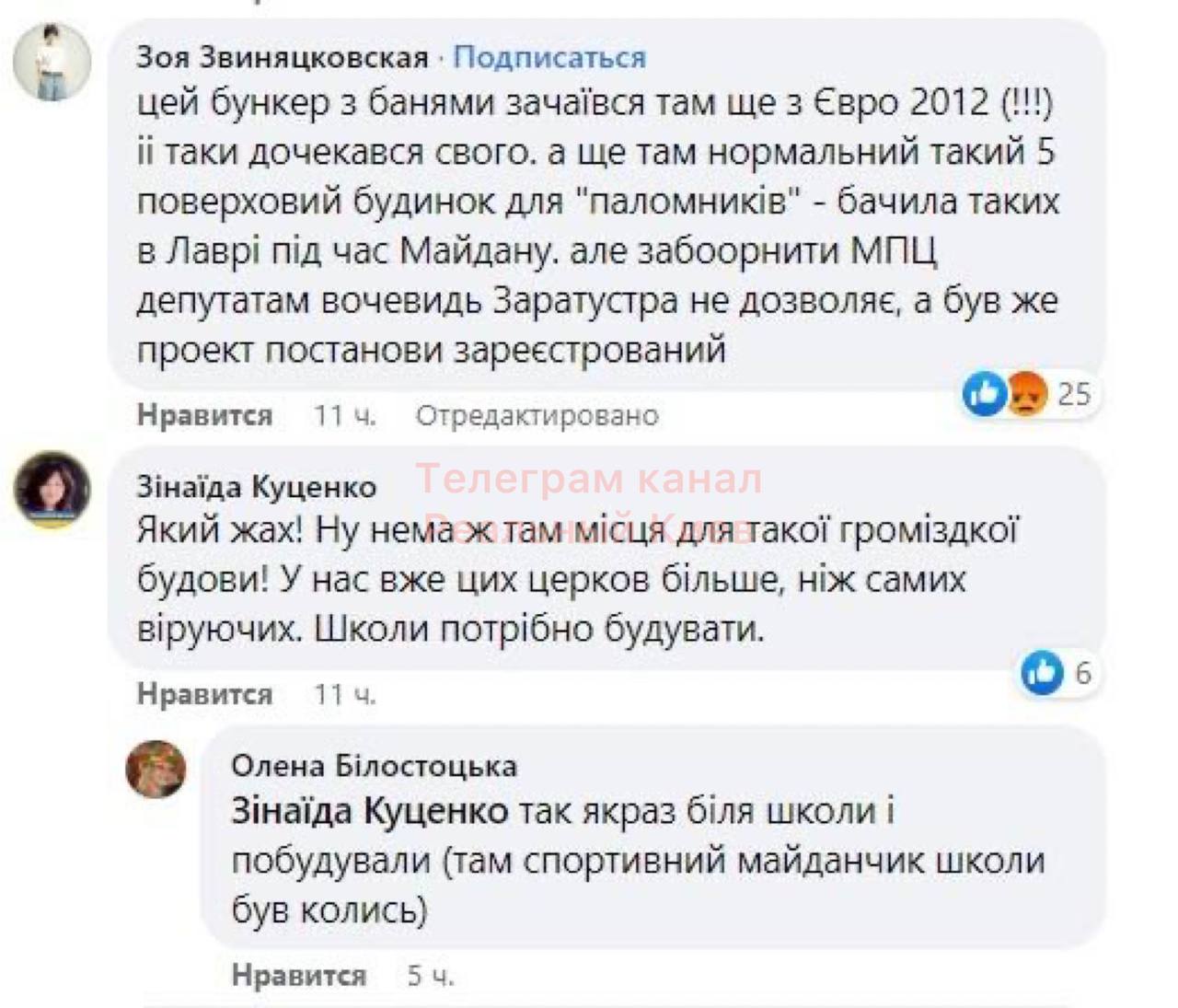Open the 11 ч. timestamp under Зінаїда's comment
1178x1008 pixels.
[345, 693]
